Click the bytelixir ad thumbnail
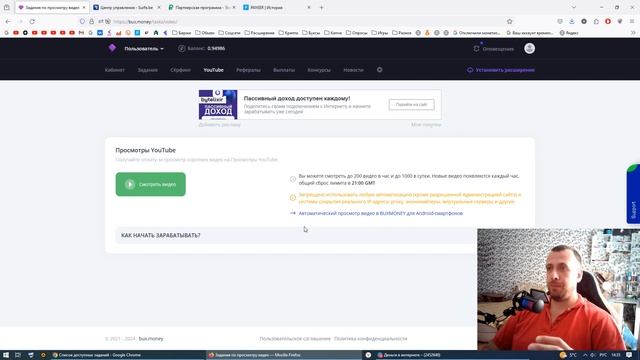 [x=218, y=104]
